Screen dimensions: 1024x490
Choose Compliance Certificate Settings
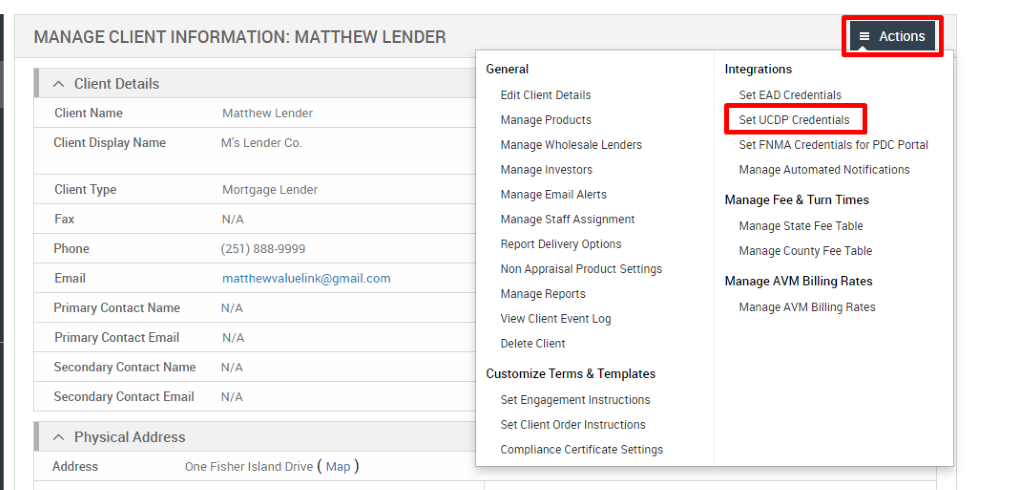(581, 449)
